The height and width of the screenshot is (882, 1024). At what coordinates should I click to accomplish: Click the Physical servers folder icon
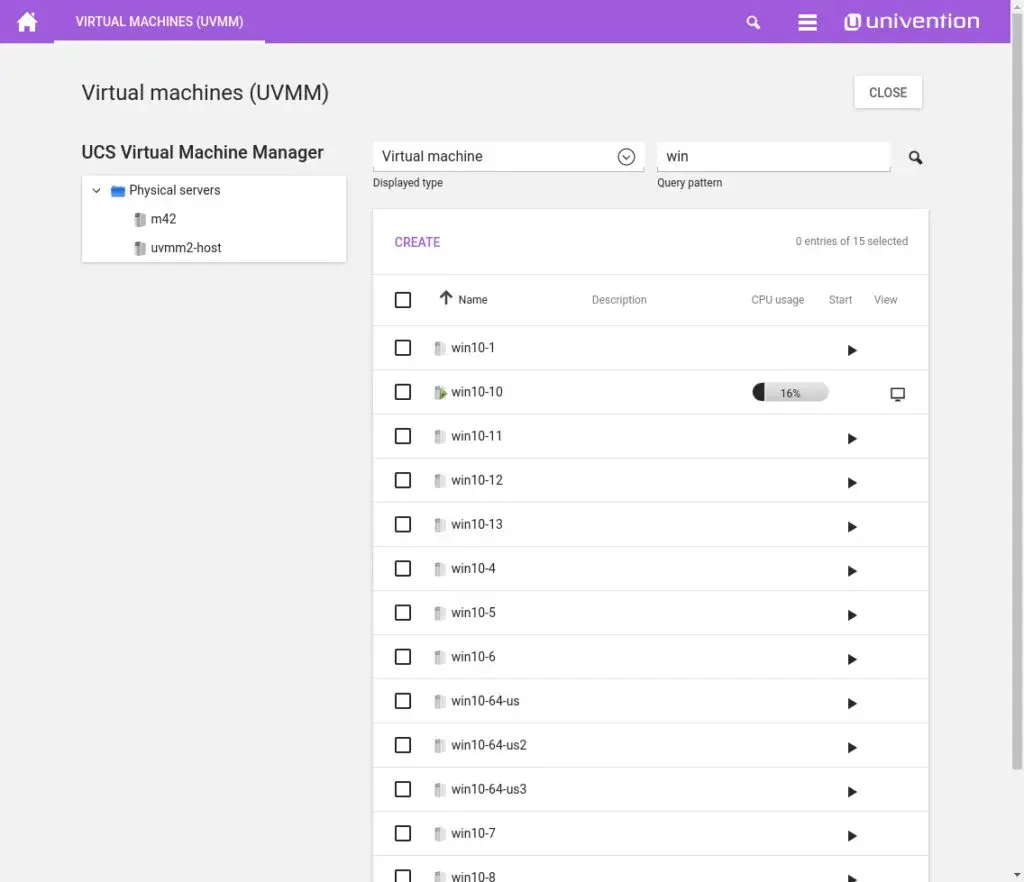coord(118,191)
